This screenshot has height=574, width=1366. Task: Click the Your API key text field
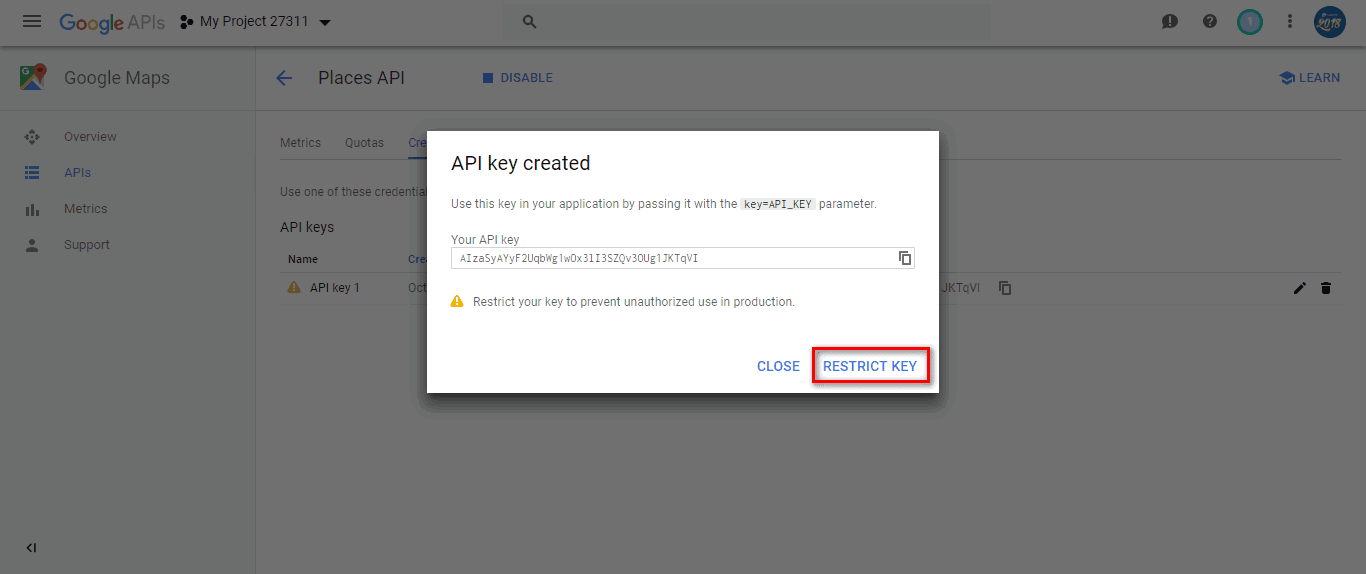coord(670,258)
